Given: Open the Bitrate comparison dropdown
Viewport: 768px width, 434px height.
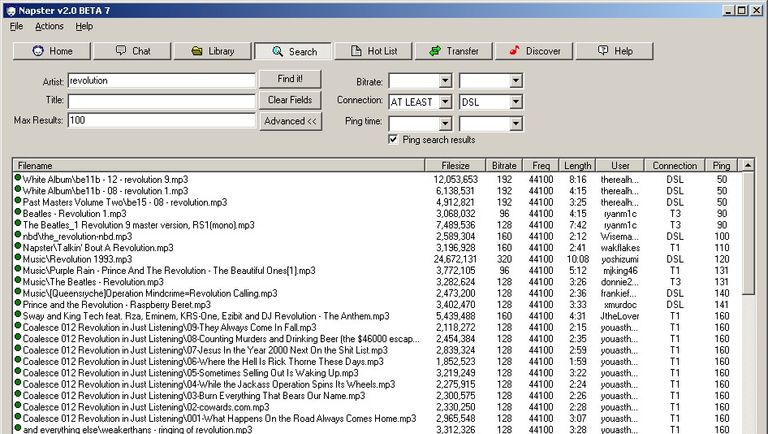Looking at the screenshot, I should click(445, 81).
